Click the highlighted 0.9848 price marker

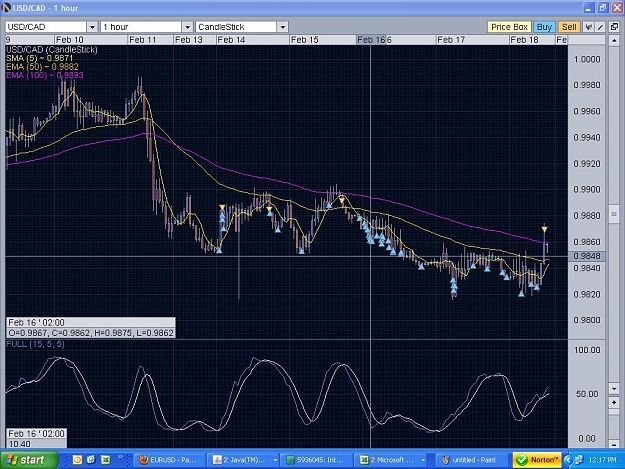click(x=587, y=256)
